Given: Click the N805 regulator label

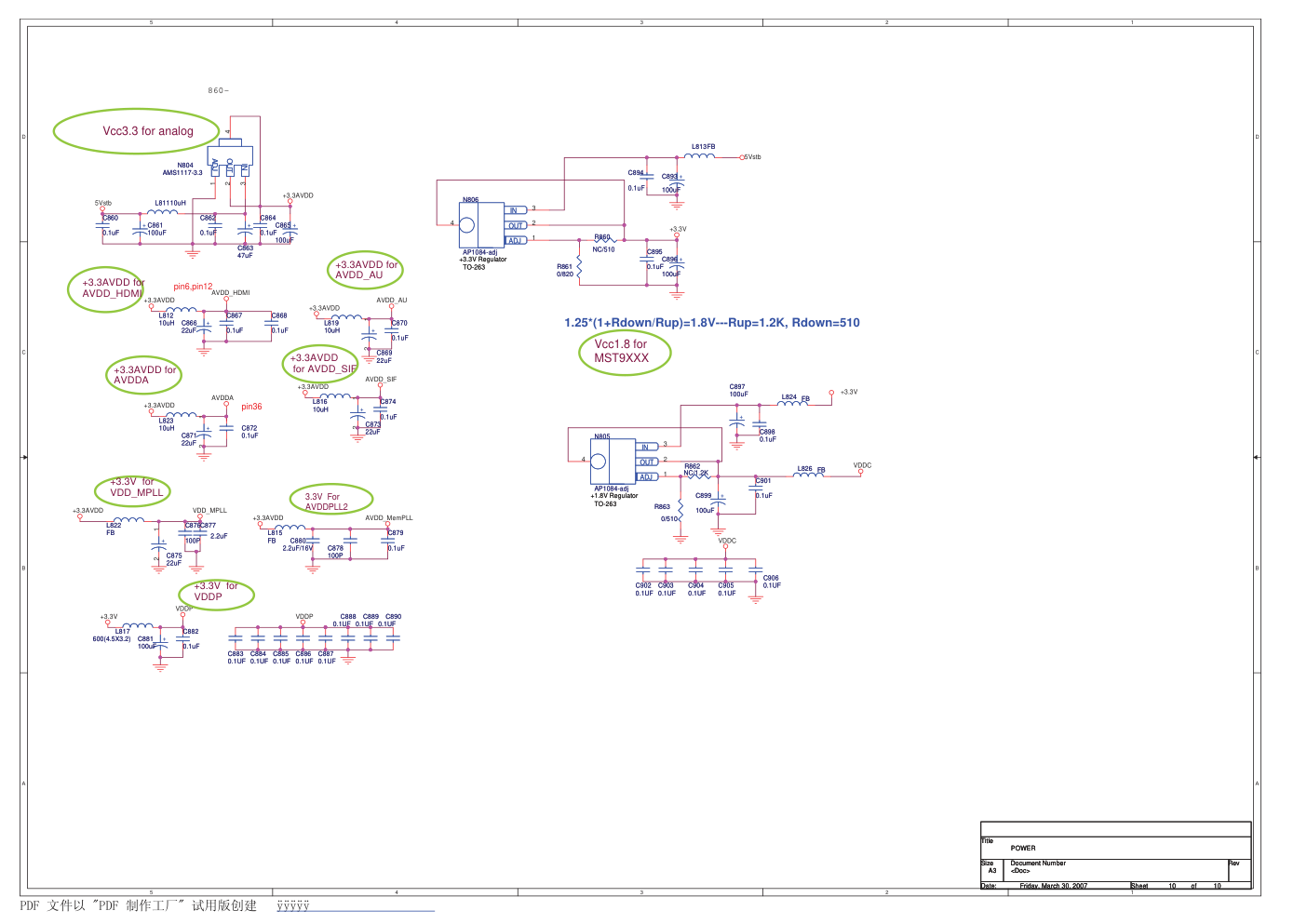Looking at the screenshot, I should [x=602, y=436].
